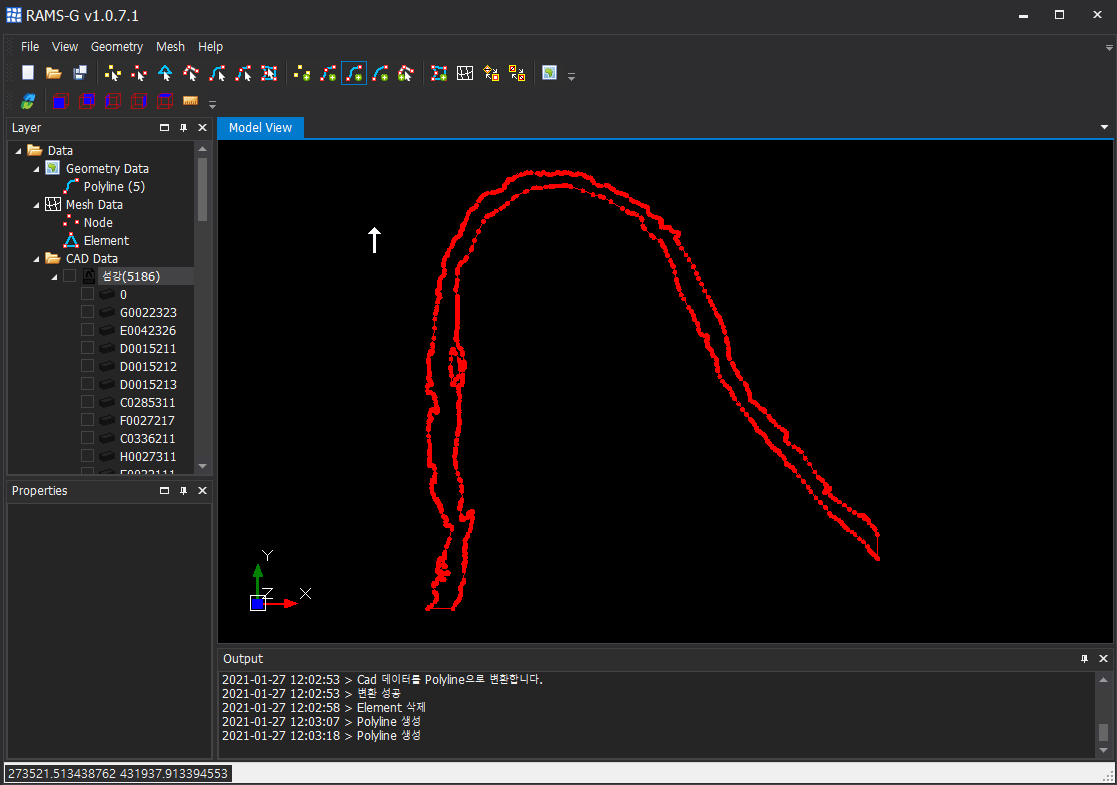Click the yellow double-square node tool
The height and width of the screenshot is (785, 1117).
517,73
